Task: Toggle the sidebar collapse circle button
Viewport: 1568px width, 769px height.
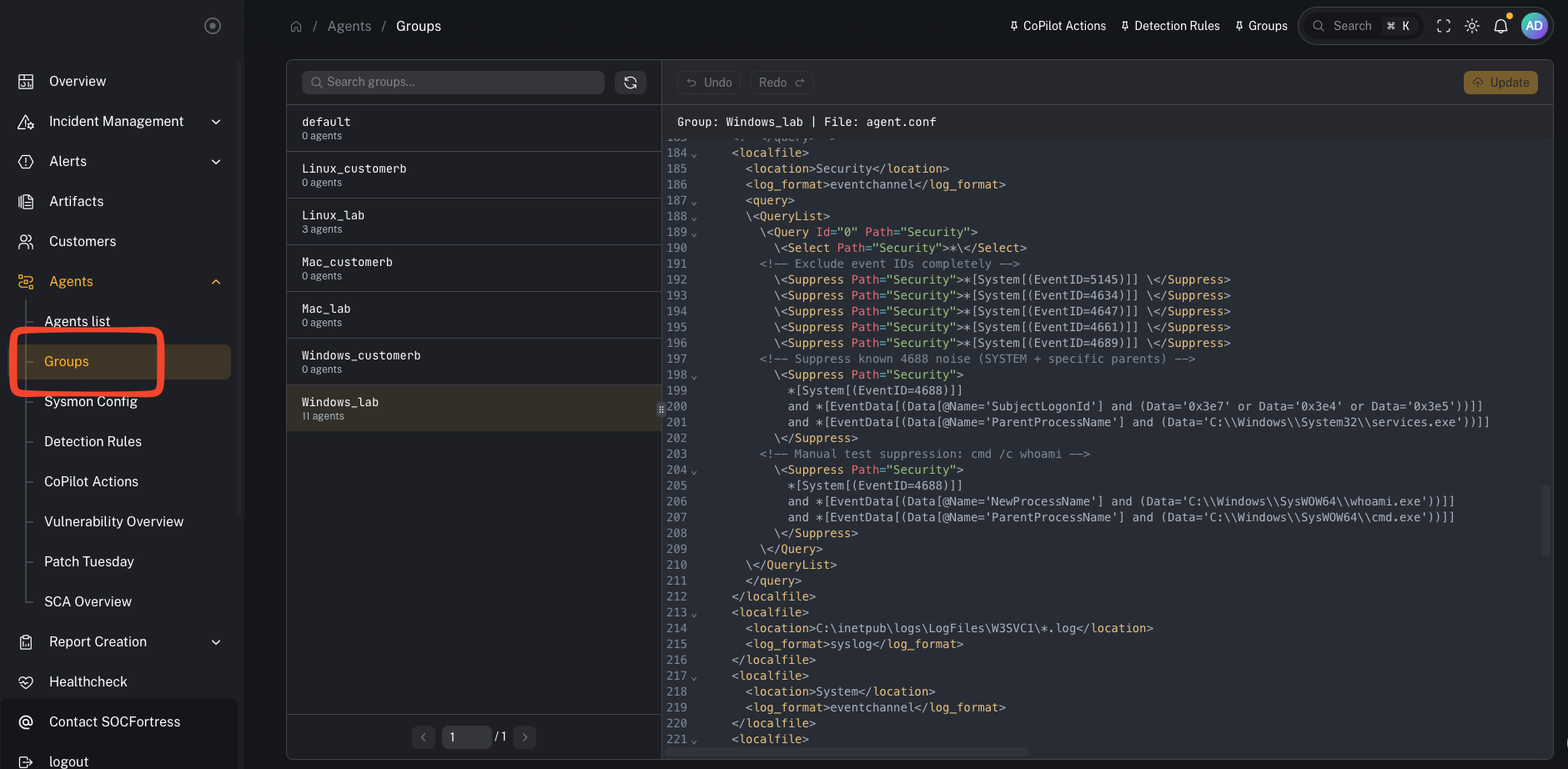Action: [213, 26]
